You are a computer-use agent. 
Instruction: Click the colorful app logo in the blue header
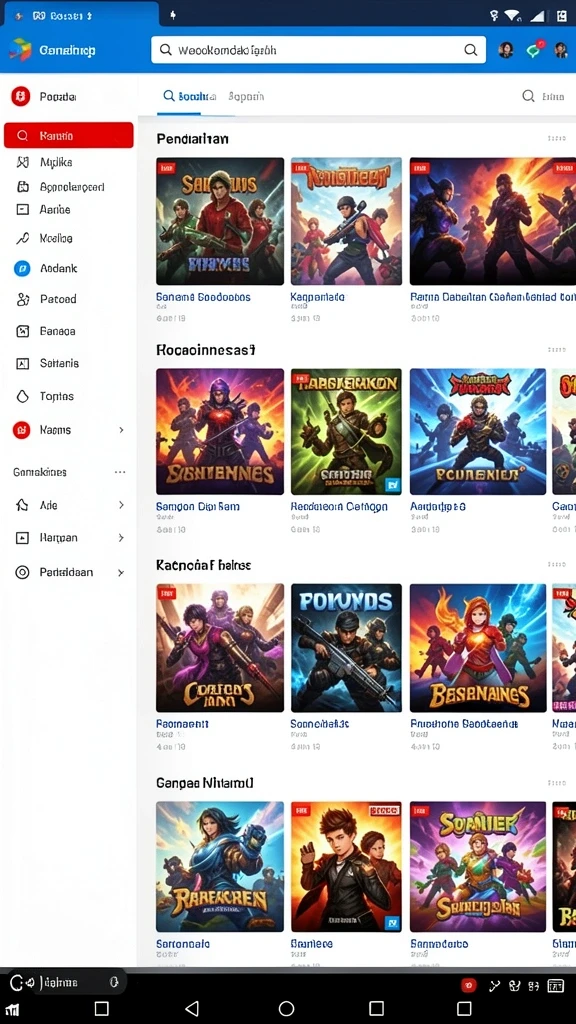coord(20,50)
